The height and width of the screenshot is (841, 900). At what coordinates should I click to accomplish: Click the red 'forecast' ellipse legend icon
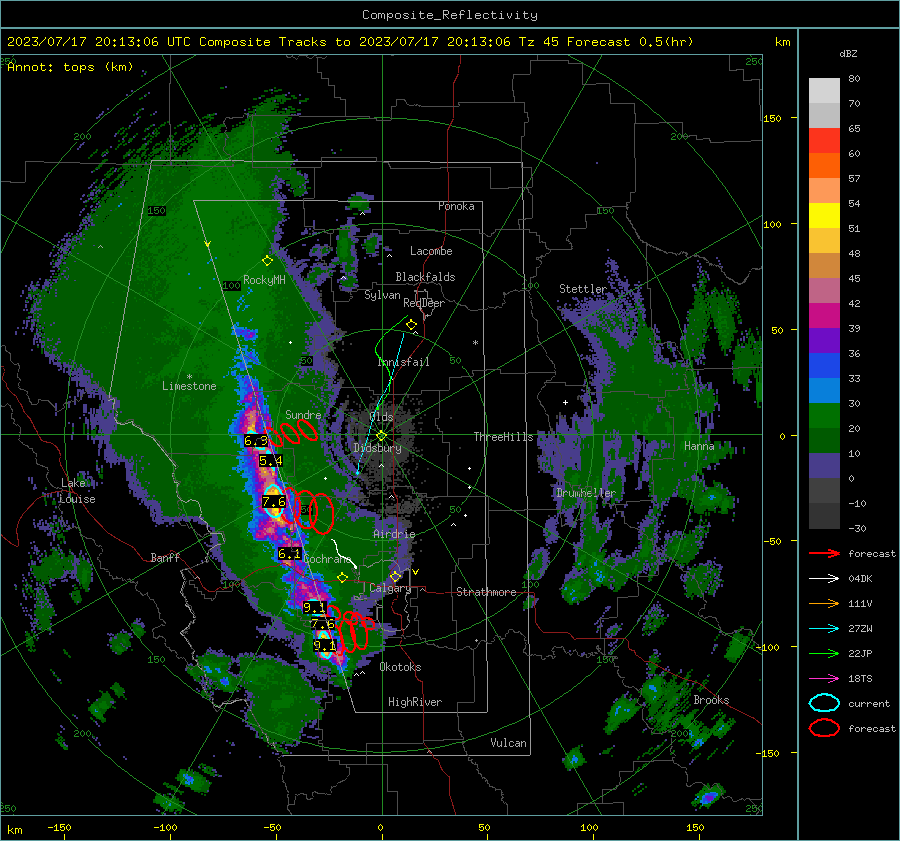click(x=824, y=728)
